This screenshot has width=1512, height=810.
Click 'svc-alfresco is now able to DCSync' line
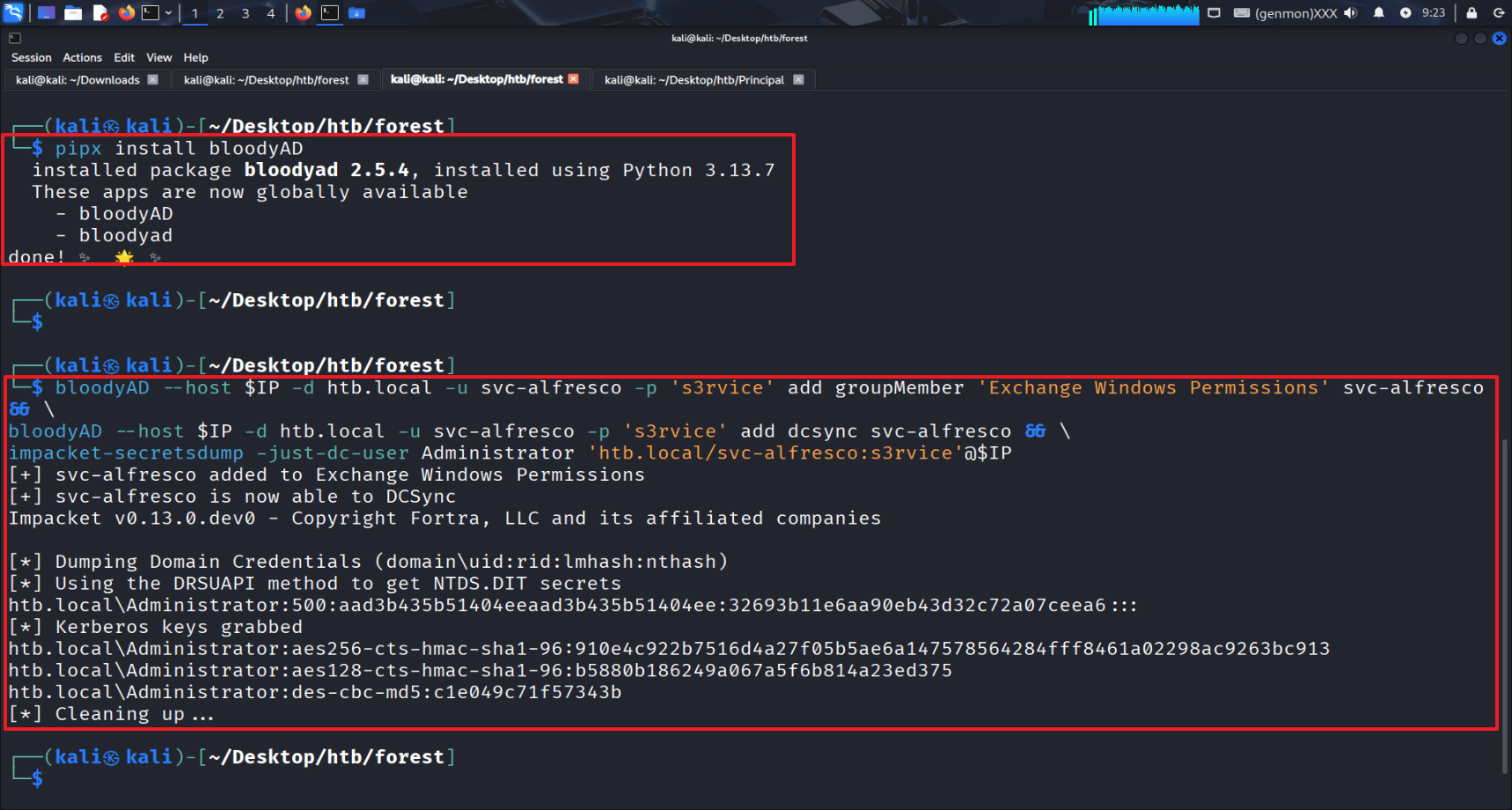pyautogui.click(x=232, y=497)
